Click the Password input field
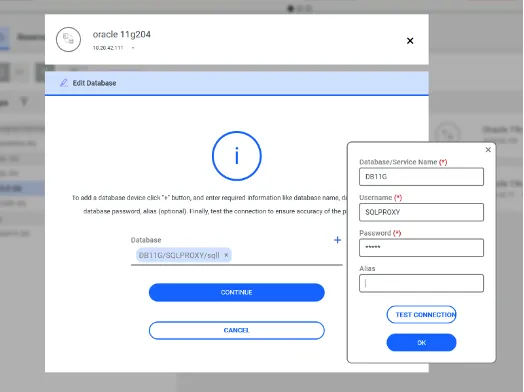 coord(421,247)
